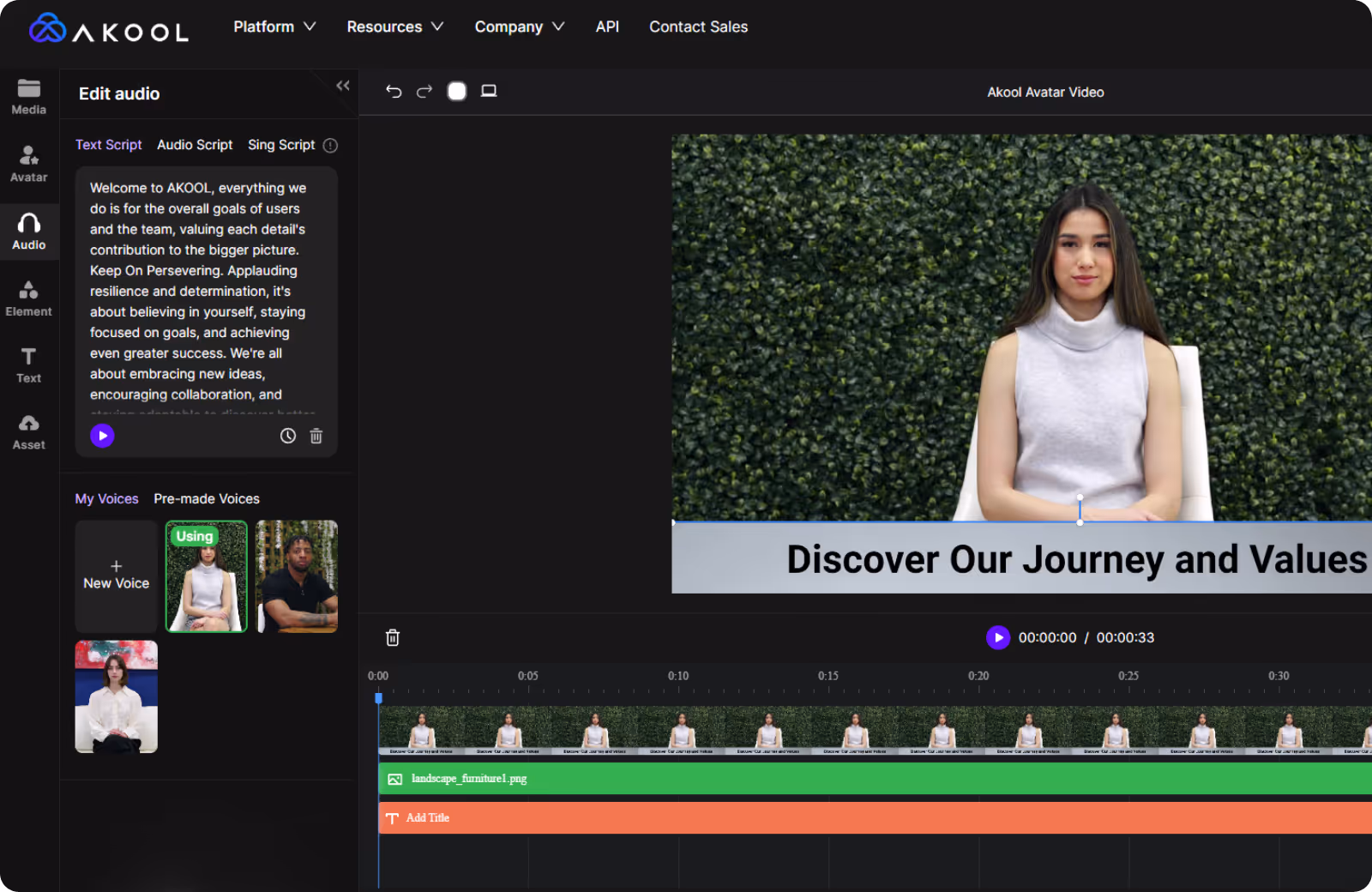The height and width of the screenshot is (892, 1372).
Task: Click the info icon beside Sing Script
Action: pos(330,146)
